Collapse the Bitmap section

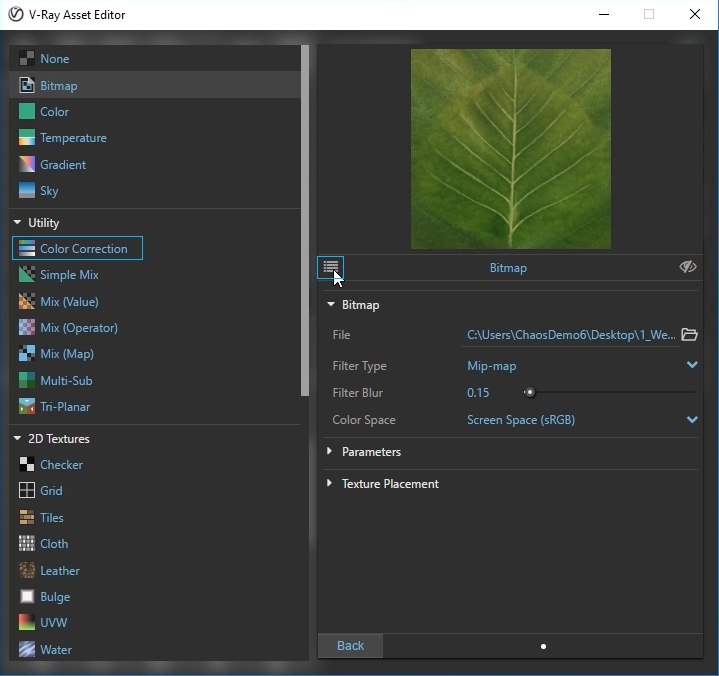(x=331, y=305)
